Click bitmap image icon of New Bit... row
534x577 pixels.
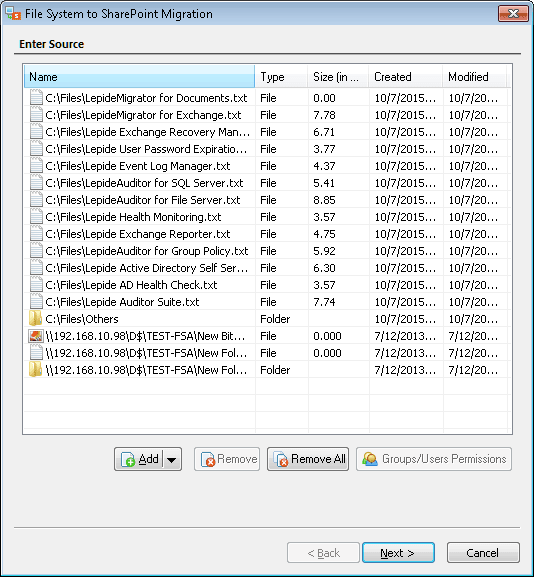36,336
